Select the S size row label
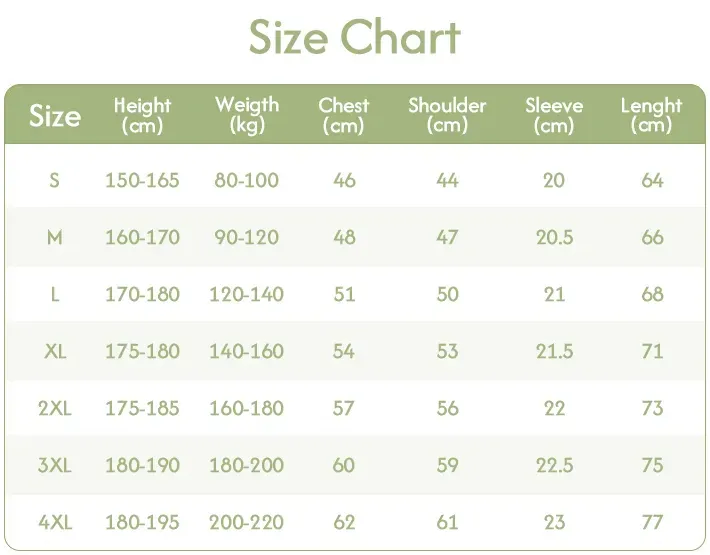The image size is (710, 555). (x=54, y=181)
